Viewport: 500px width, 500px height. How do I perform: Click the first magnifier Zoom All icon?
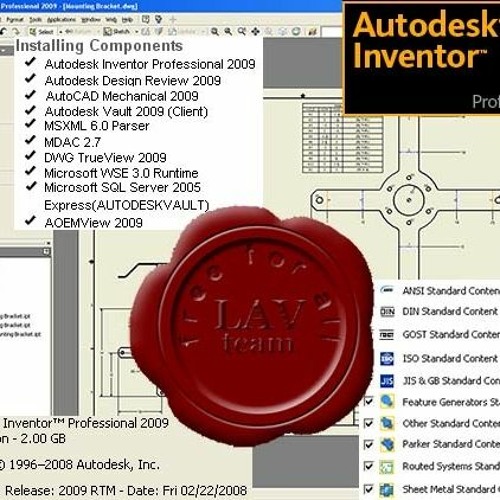(215, 32)
